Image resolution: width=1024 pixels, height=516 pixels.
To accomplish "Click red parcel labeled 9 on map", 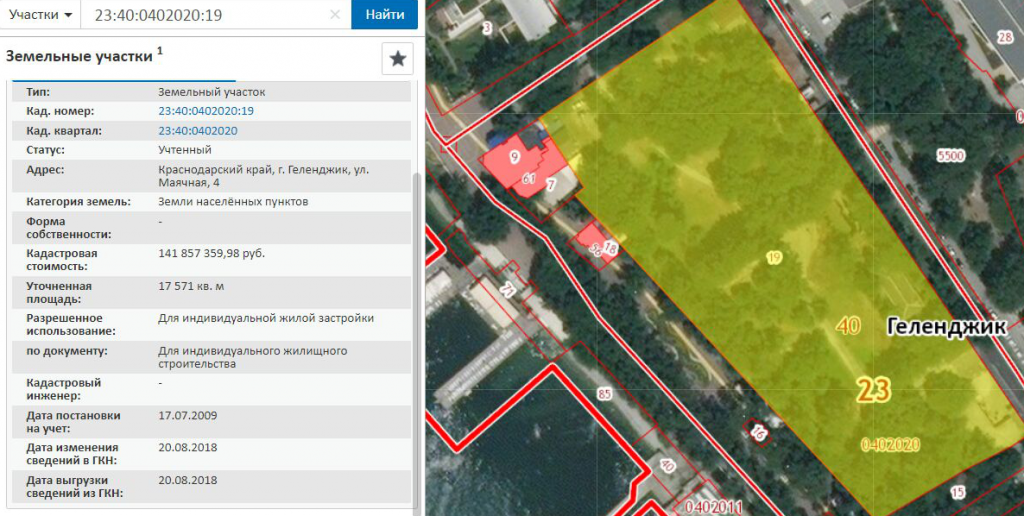I will tap(514, 157).
